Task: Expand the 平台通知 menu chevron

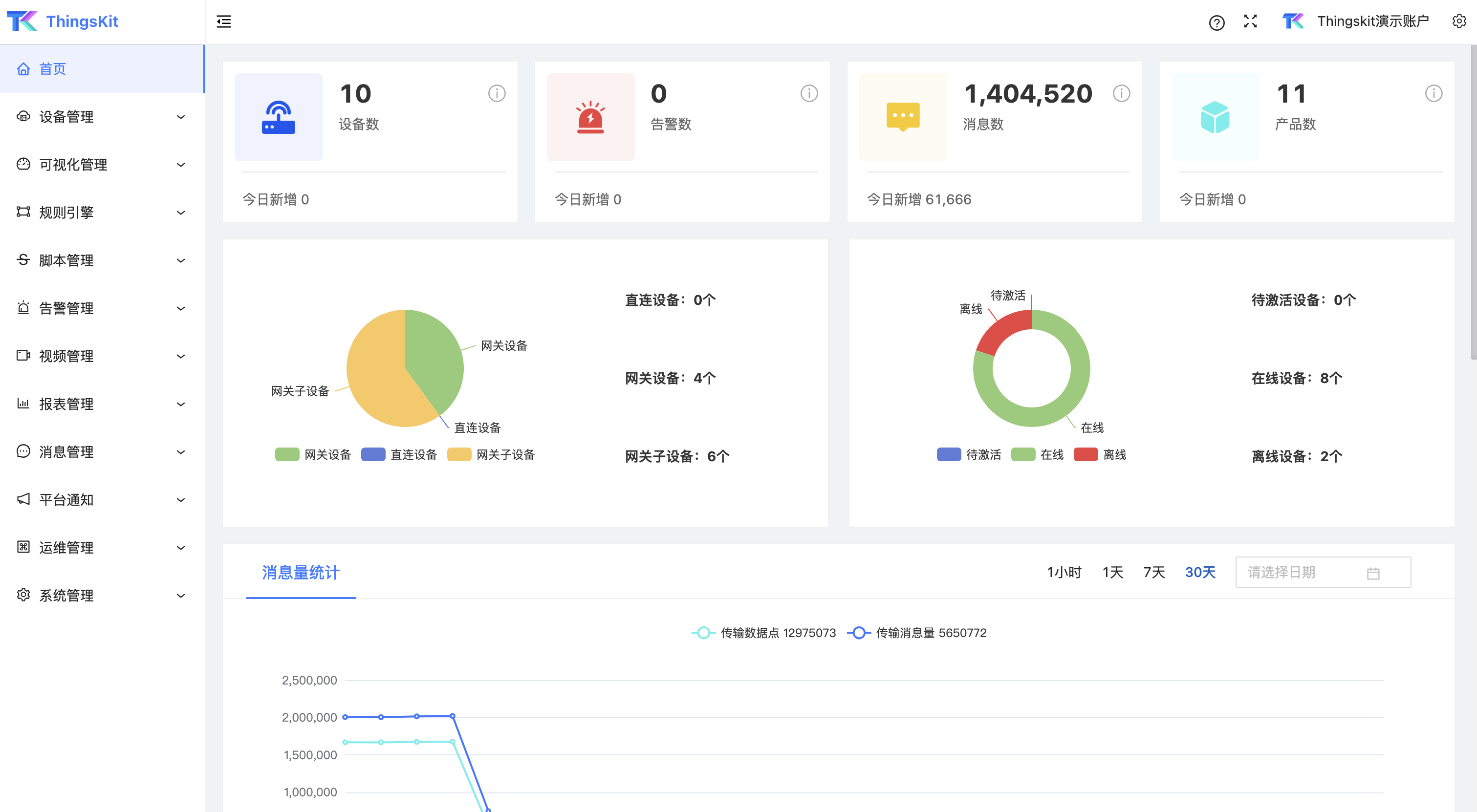Action: (x=181, y=500)
